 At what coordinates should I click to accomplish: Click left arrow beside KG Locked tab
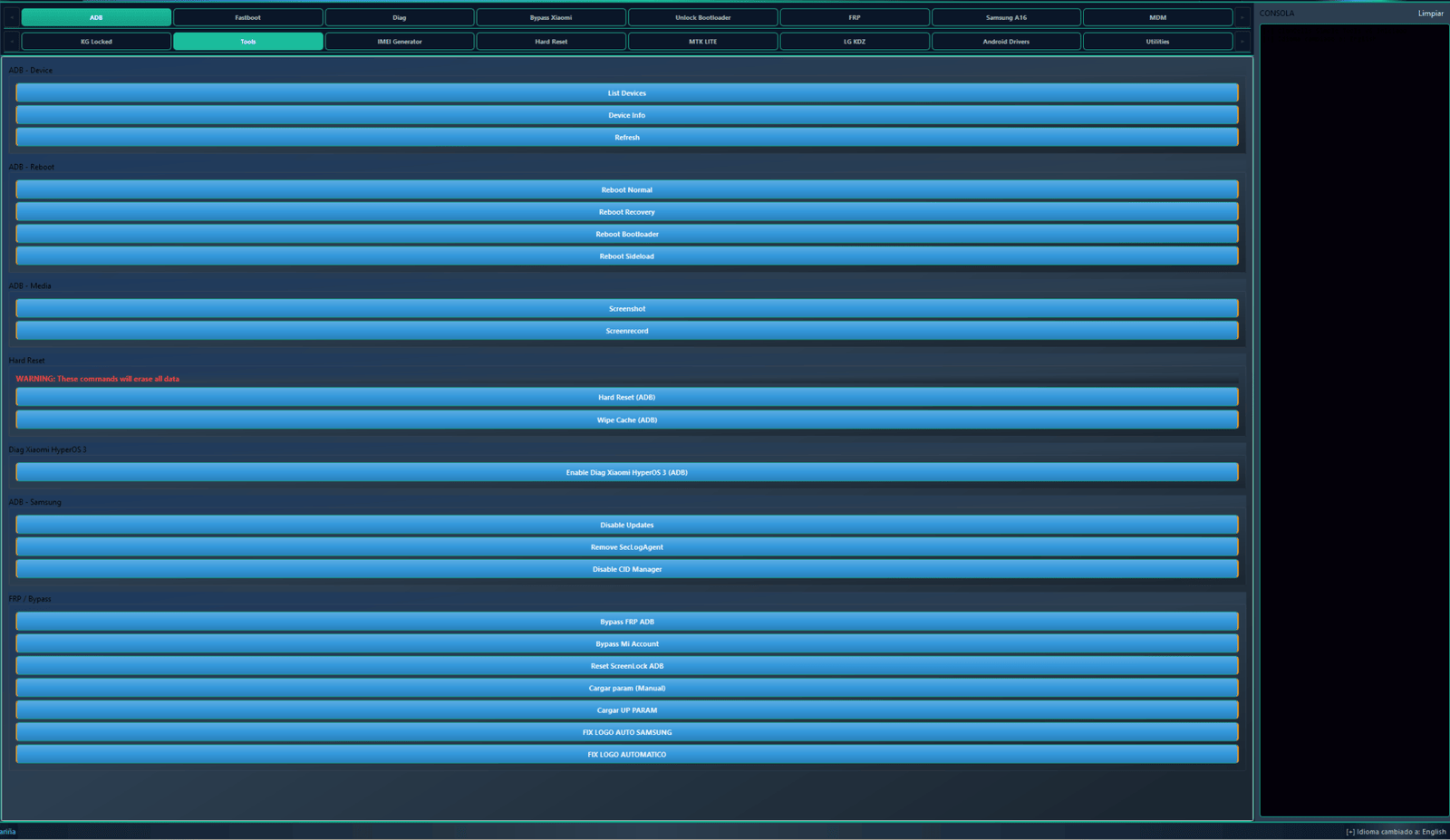(11, 42)
